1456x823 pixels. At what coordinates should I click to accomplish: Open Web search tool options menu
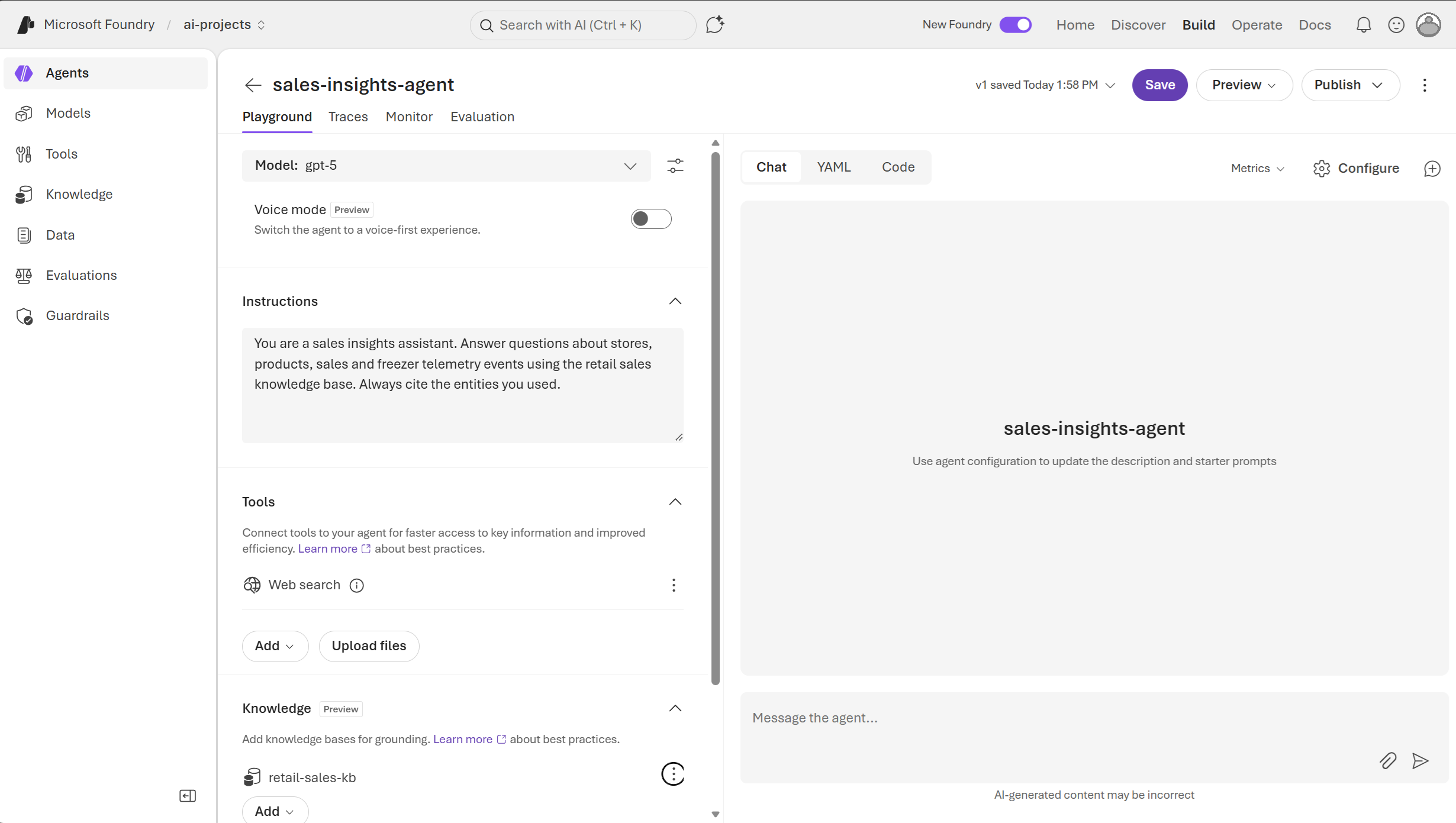tap(674, 585)
